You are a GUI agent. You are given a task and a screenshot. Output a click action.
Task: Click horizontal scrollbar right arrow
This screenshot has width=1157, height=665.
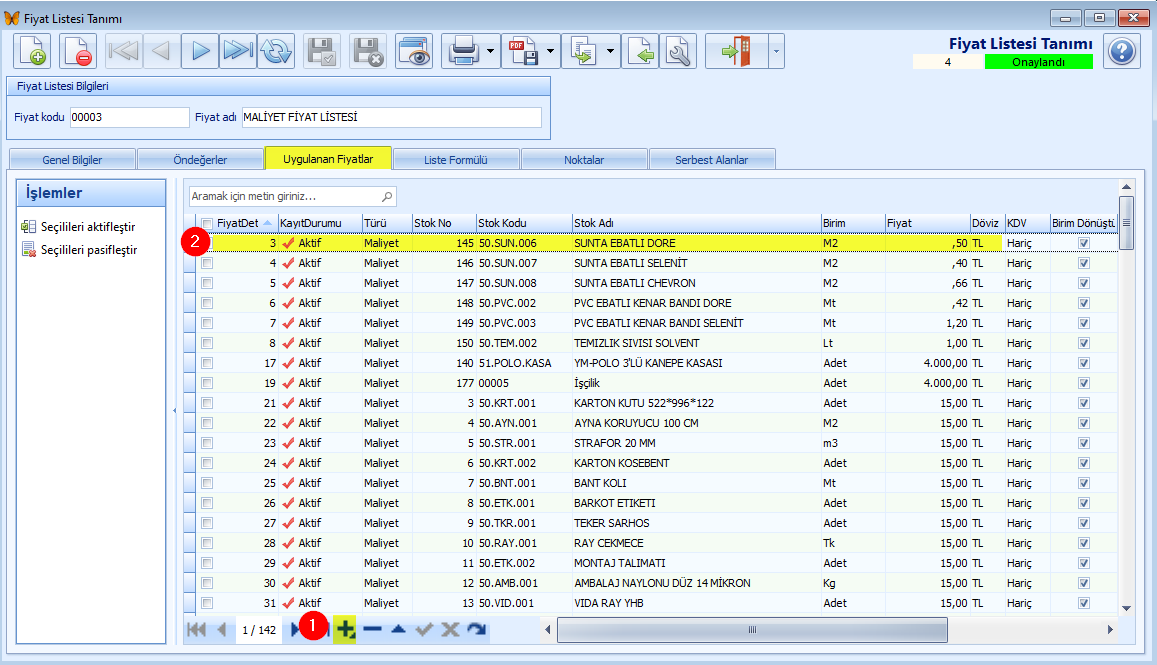(x=1110, y=630)
